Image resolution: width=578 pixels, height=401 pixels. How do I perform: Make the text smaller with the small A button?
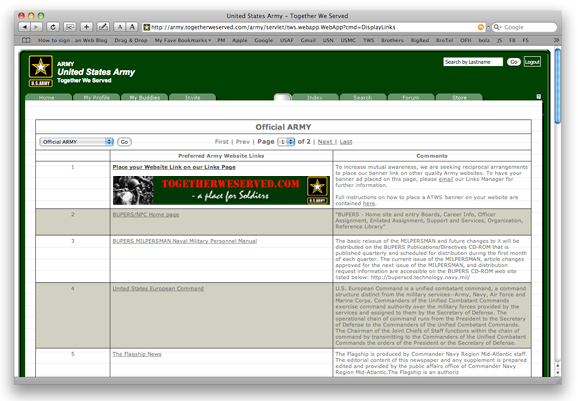tap(119, 27)
